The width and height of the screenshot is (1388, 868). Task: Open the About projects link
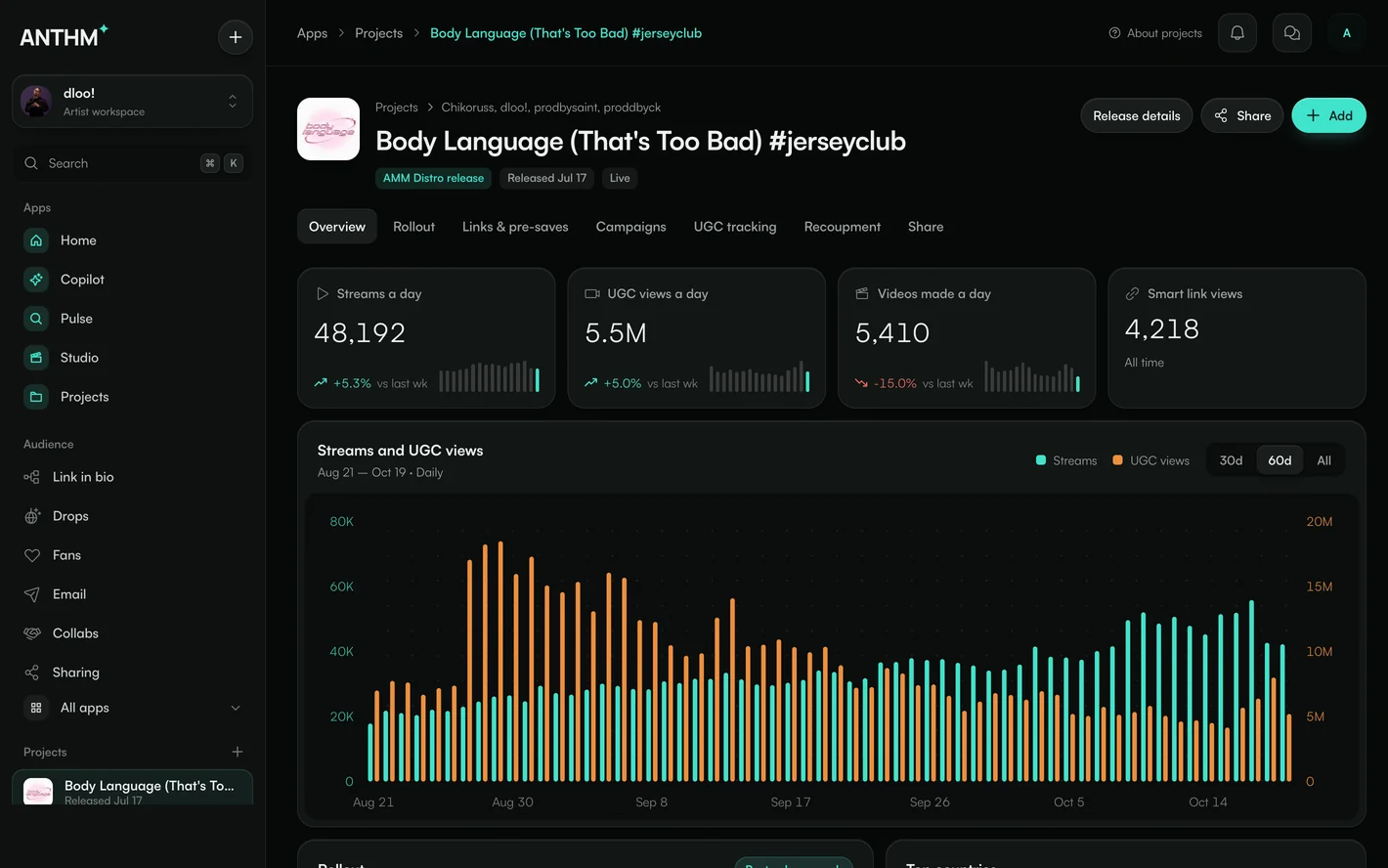click(1155, 33)
